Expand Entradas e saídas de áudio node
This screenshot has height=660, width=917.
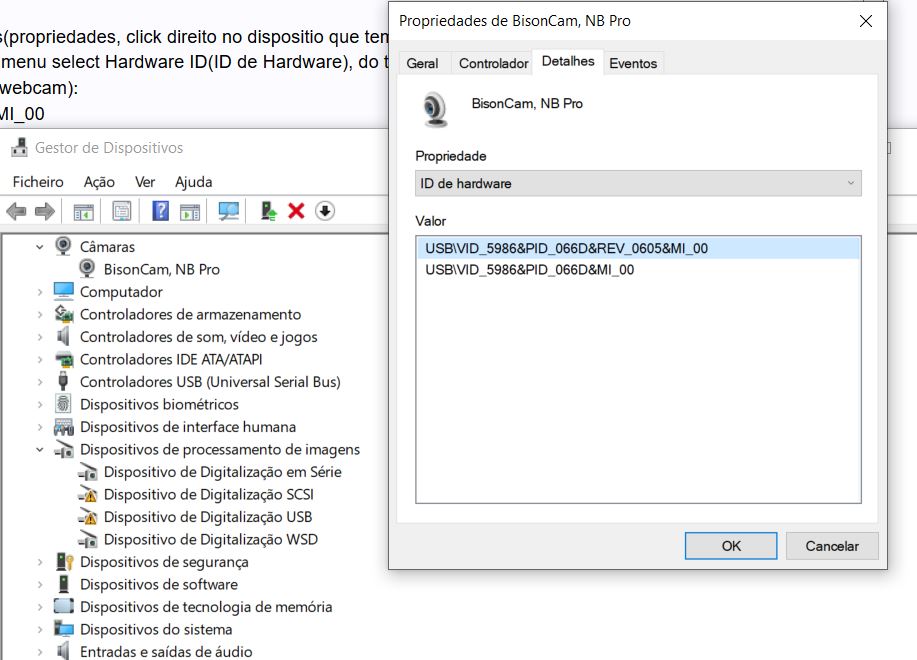click(40, 652)
